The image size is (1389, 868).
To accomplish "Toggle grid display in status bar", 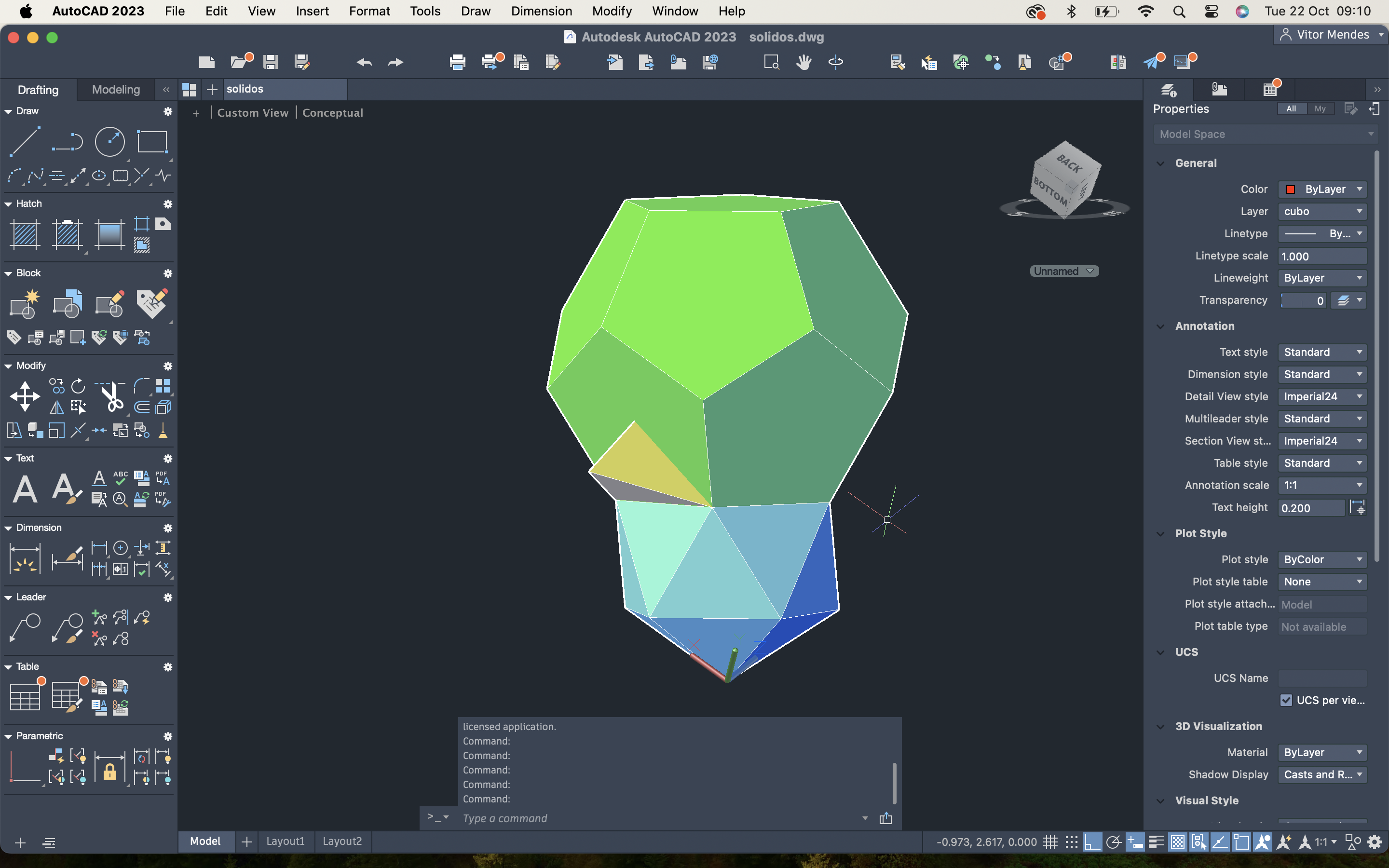I will click(1050, 842).
